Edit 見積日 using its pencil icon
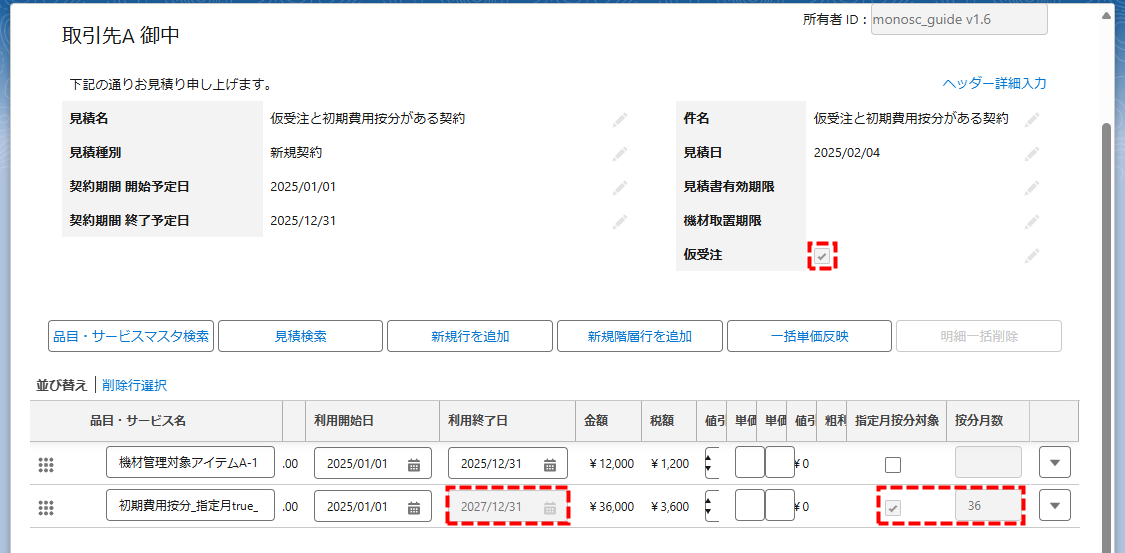 pos(1031,153)
